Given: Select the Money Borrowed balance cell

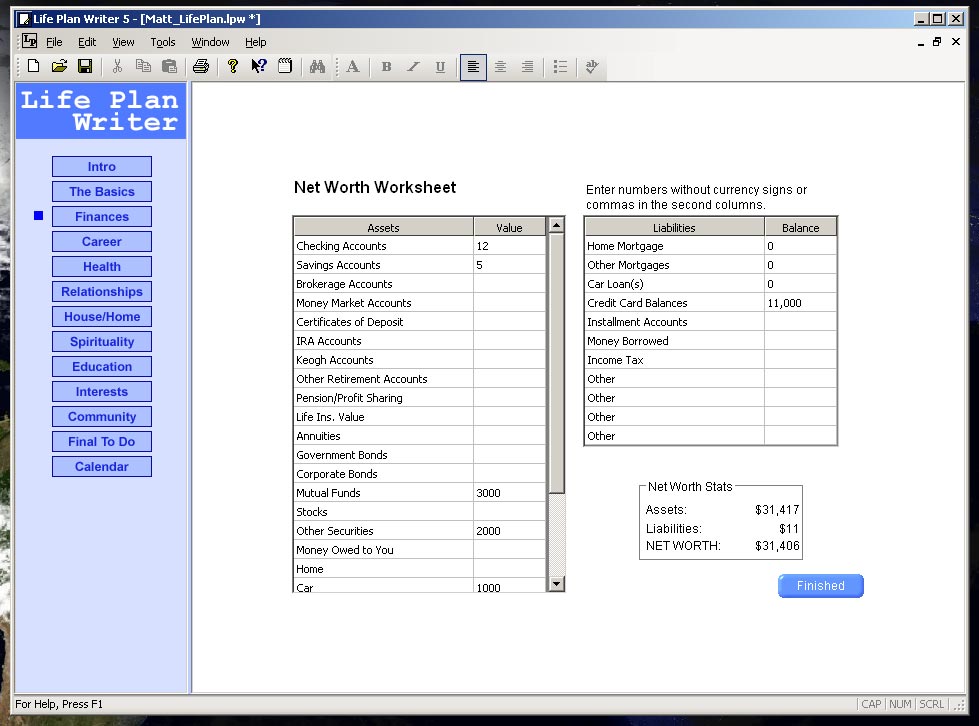Looking at the screenshot, I should click(800, 341).
